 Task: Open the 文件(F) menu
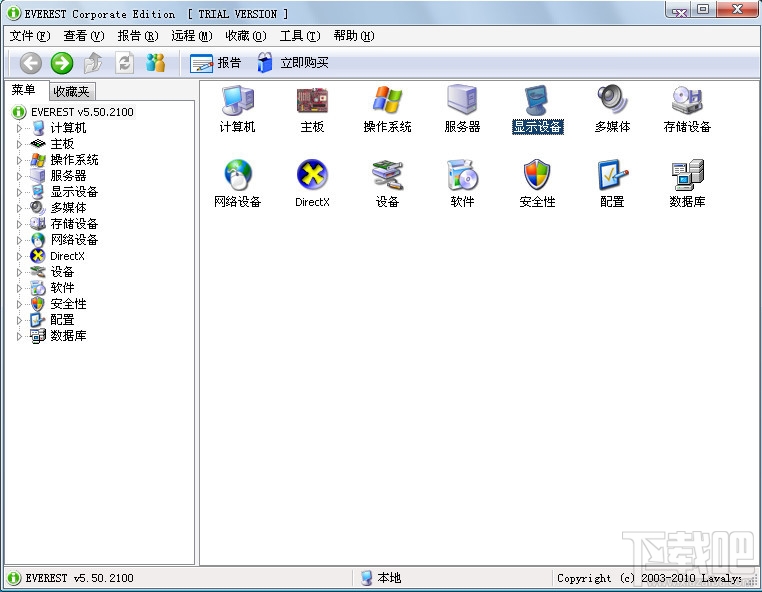coord(30,36)
